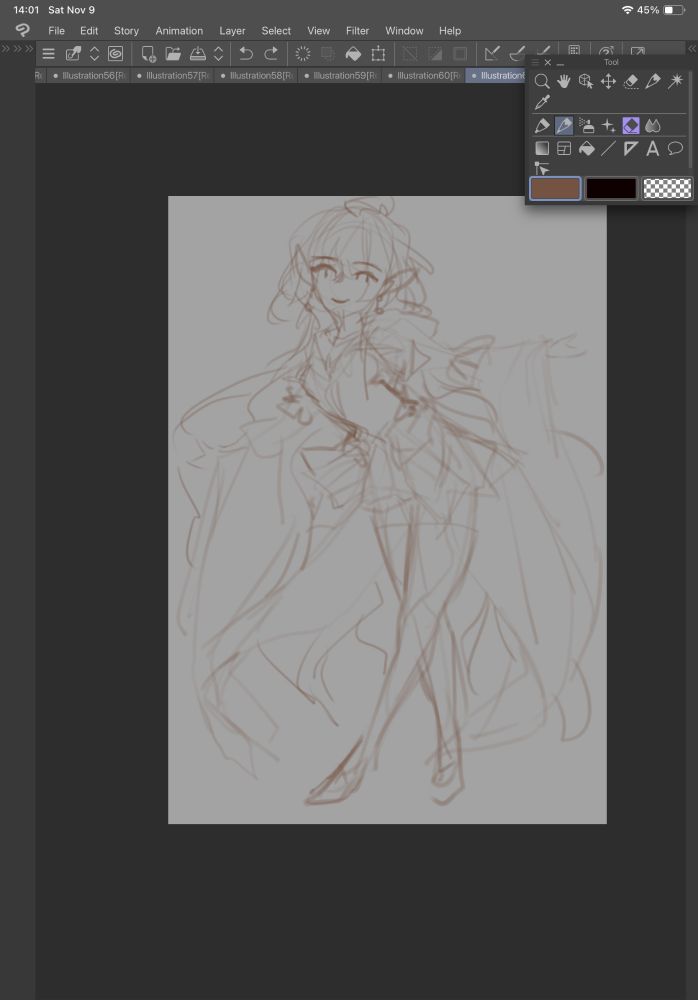
Task: Expand chevrons next to the Save icon
Action: [x=218, y=54]
